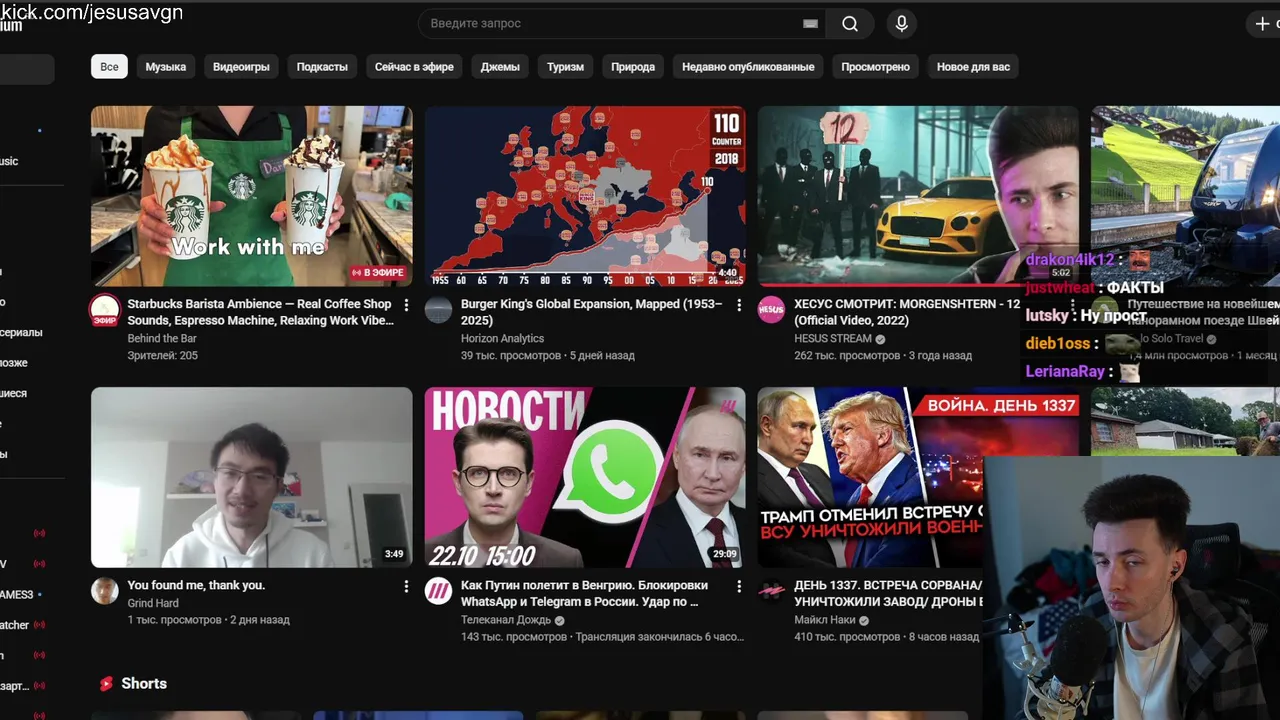Viewport: 1280px width, 720px height.
Task: Go to the Behind the Bar channel name
Action: coord(162,339)
